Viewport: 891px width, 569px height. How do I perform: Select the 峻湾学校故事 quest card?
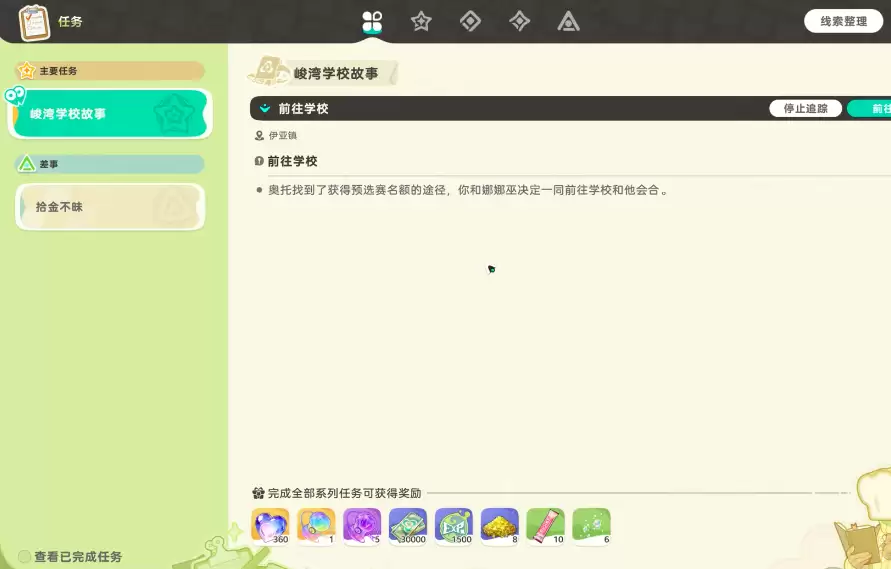pos(110,114)
